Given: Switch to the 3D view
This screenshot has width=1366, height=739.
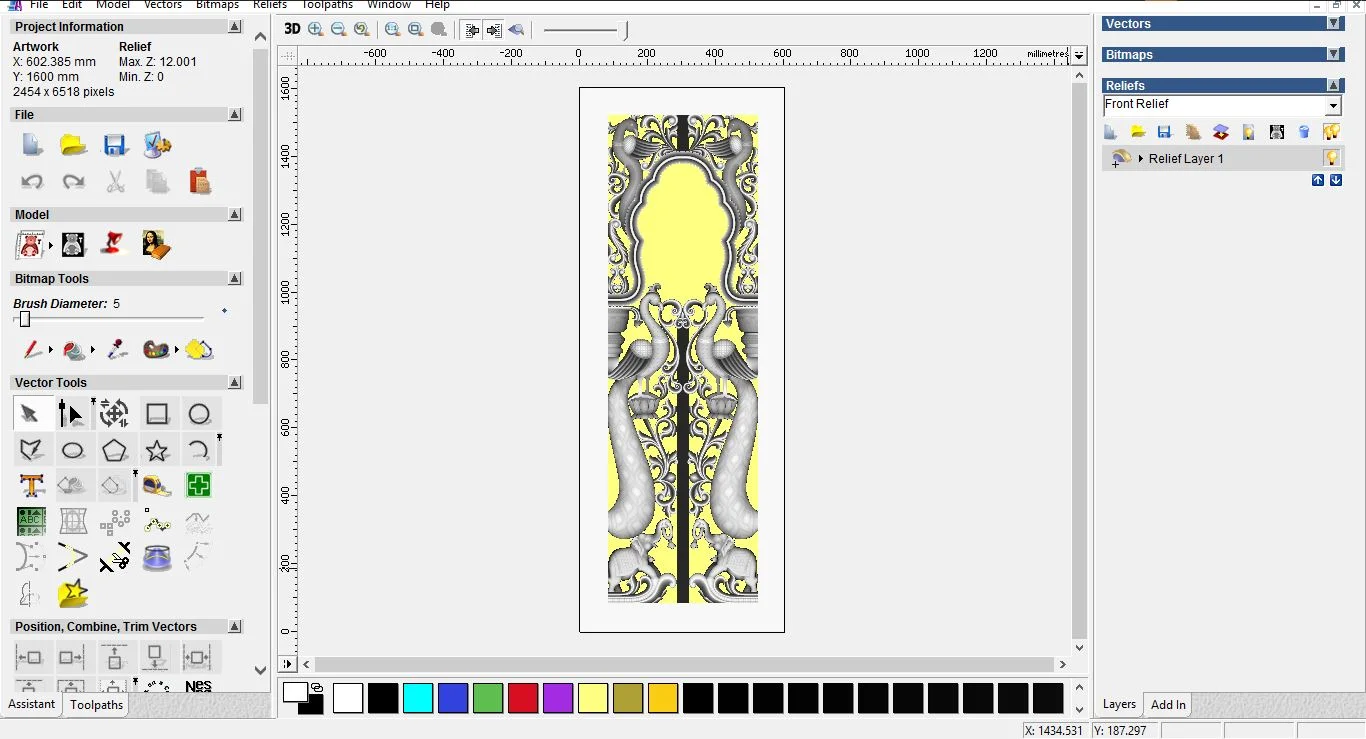Looking at the screenshot, I should tap(292, 29).
